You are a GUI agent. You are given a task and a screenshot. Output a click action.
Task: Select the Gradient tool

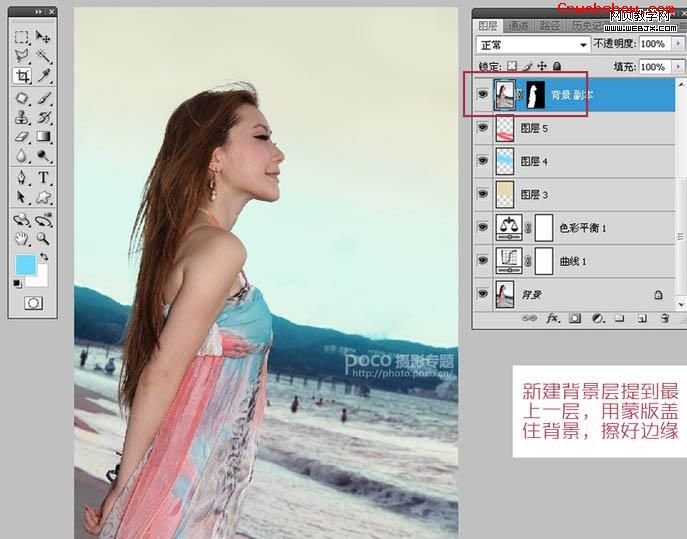pyautogui.click(x=43, y=136)
